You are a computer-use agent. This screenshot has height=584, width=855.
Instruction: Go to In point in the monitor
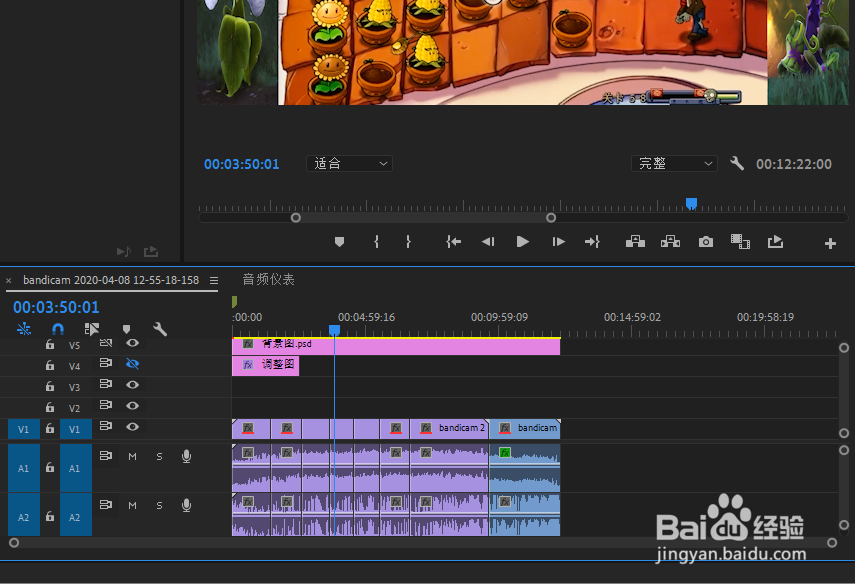pos(453,242)
